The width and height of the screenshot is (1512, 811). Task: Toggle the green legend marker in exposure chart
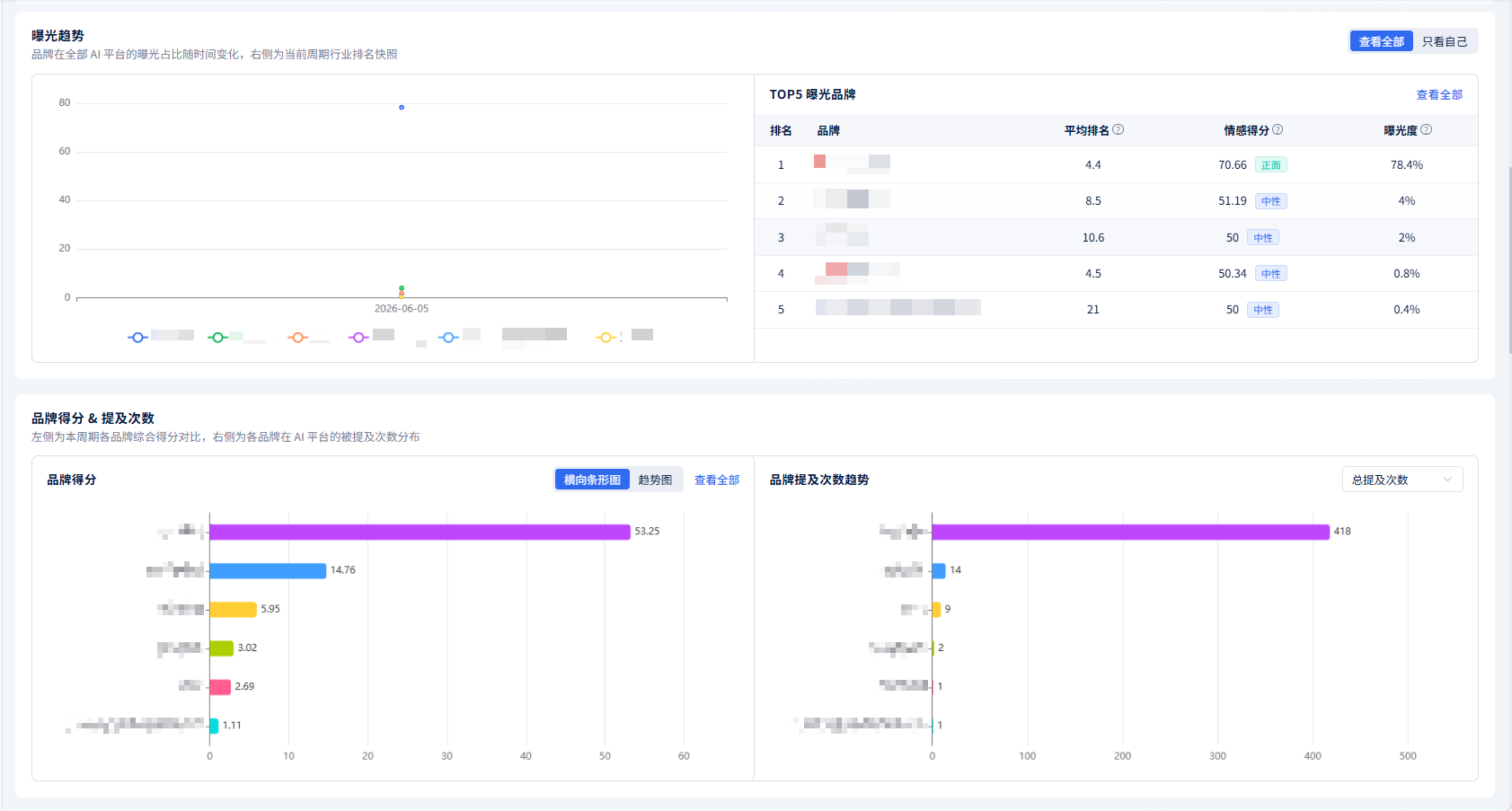(217, 338)
